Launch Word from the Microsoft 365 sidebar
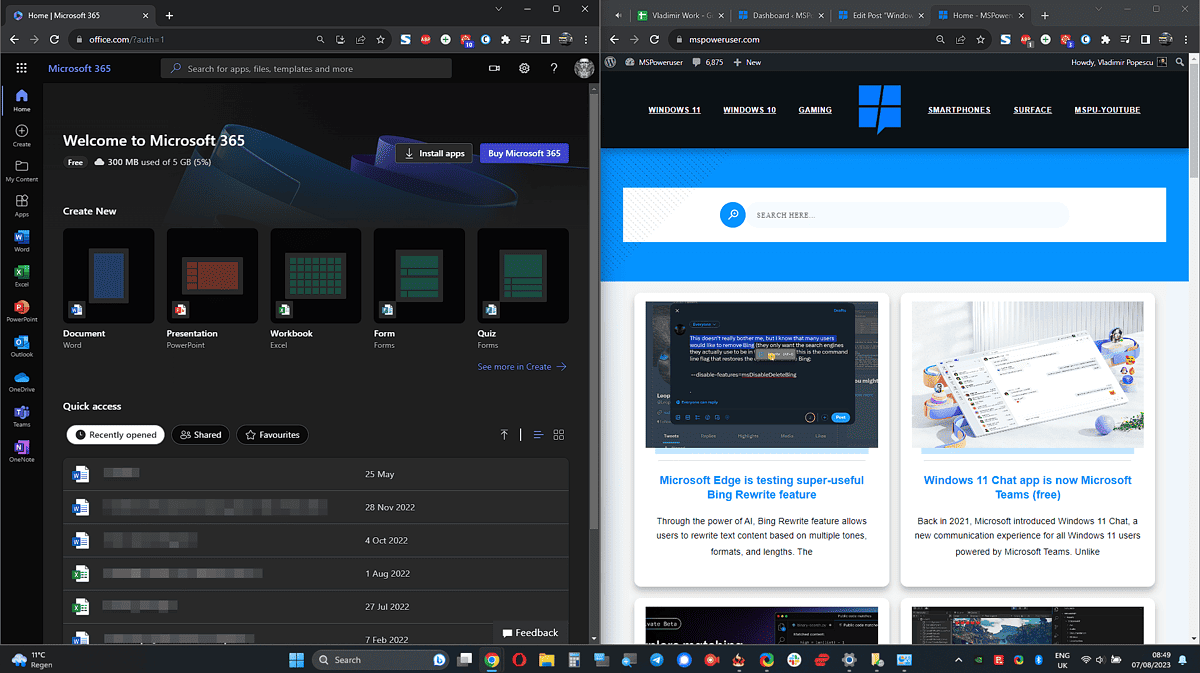Screen dimensions: 1200x673 22,241
